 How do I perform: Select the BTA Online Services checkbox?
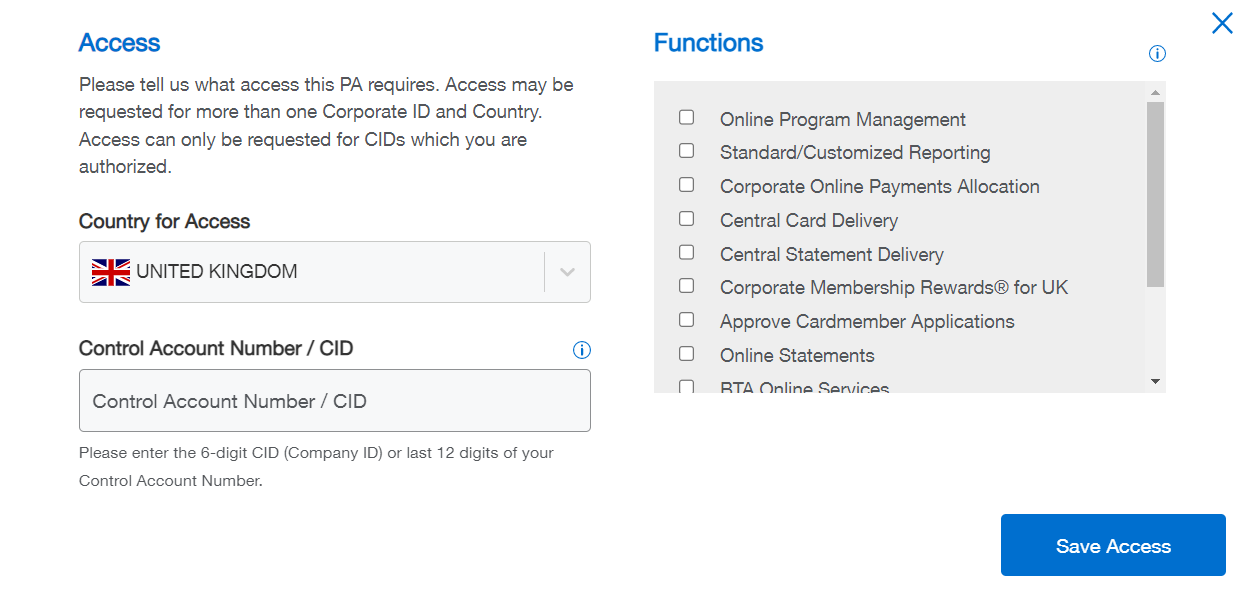(x=687, y=387)
